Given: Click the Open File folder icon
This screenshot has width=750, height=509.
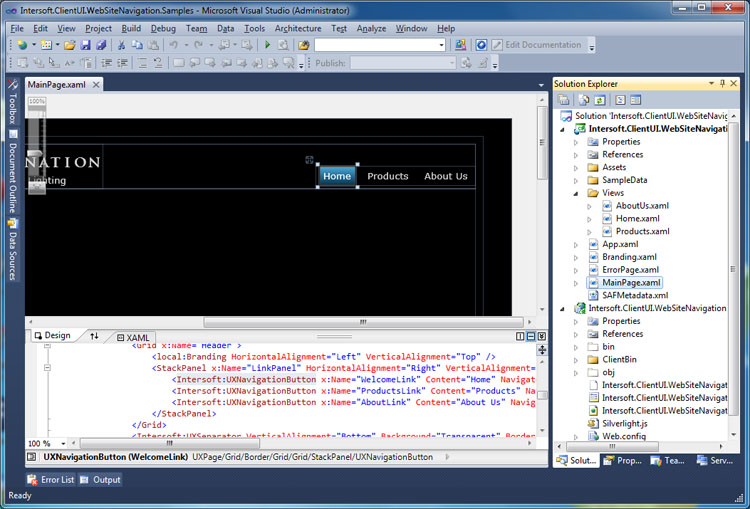Looking at the screenshot, I should 70,45.
